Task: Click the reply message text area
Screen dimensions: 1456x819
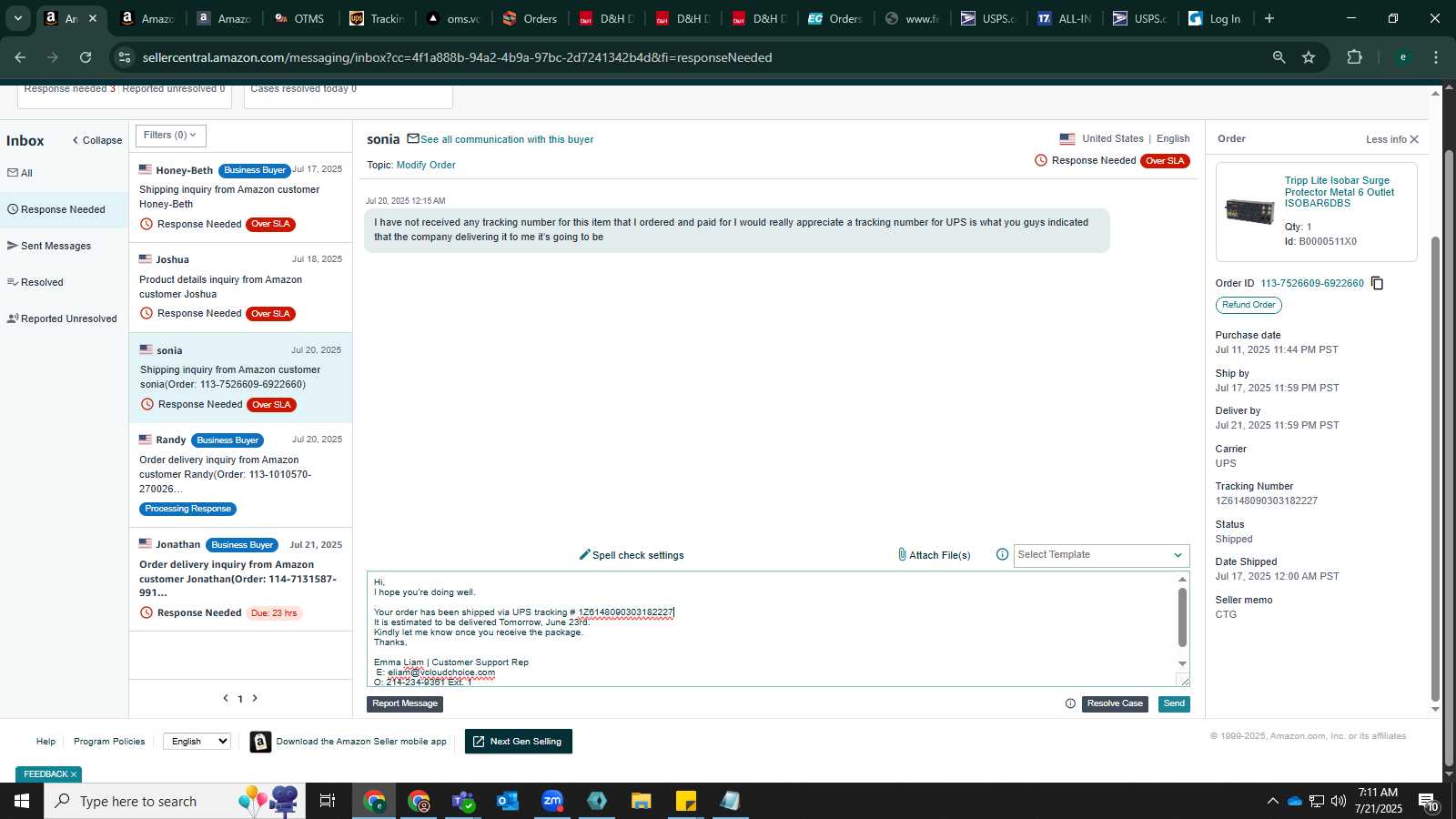Action: tap(772, 629)
